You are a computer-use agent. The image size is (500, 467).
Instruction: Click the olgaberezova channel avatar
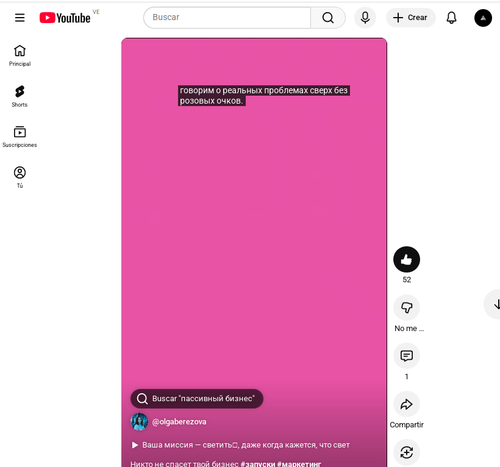139,422
